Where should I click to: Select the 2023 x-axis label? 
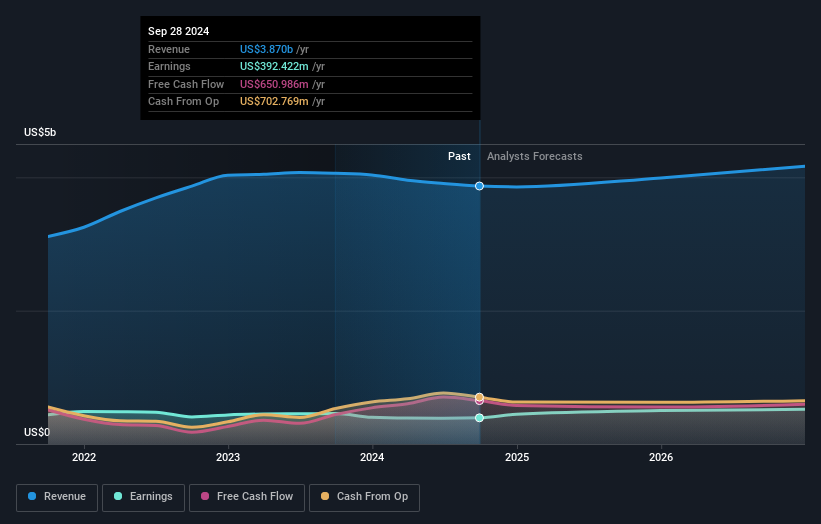[x=228, y=457]
